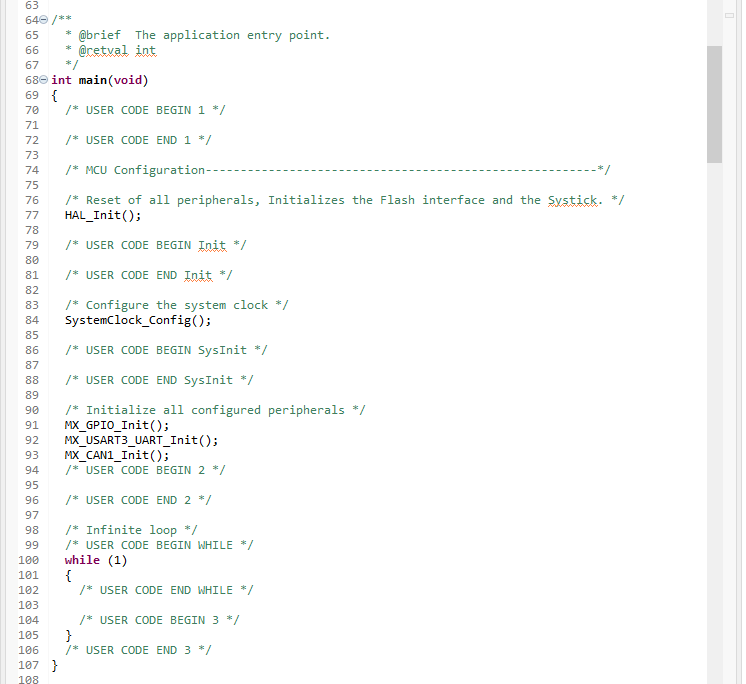
Task: Click on 'int main(void)' declaration
Action: click(100, 80)
